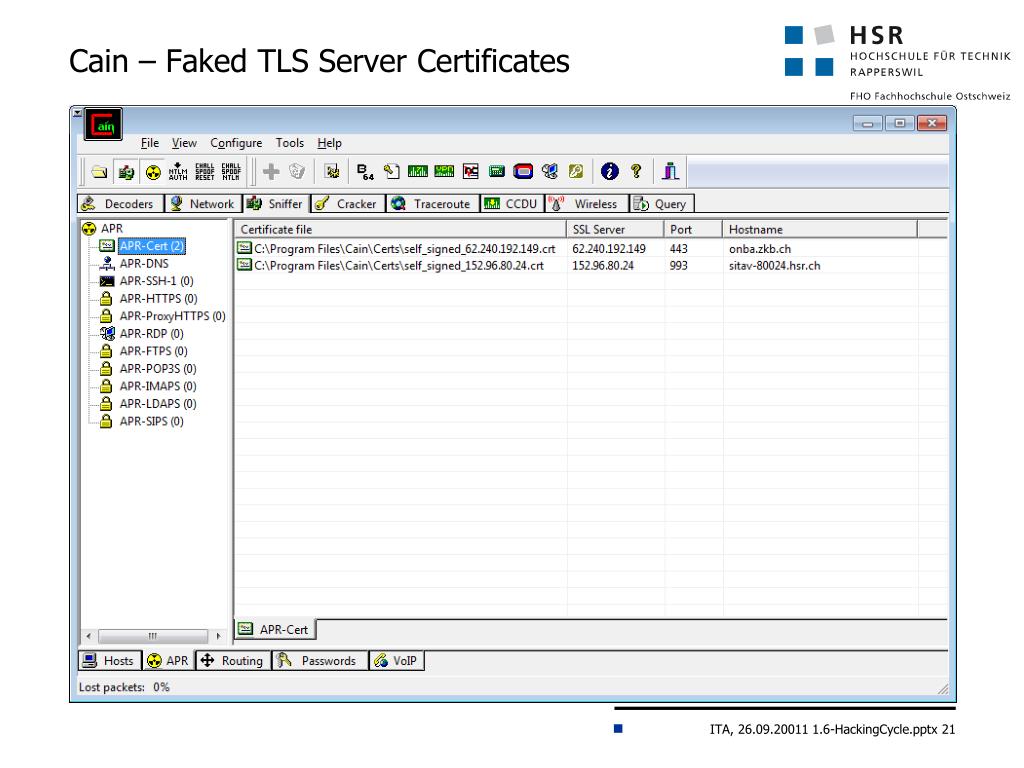
Task: Open the CCDU tab
Action: 512,204
